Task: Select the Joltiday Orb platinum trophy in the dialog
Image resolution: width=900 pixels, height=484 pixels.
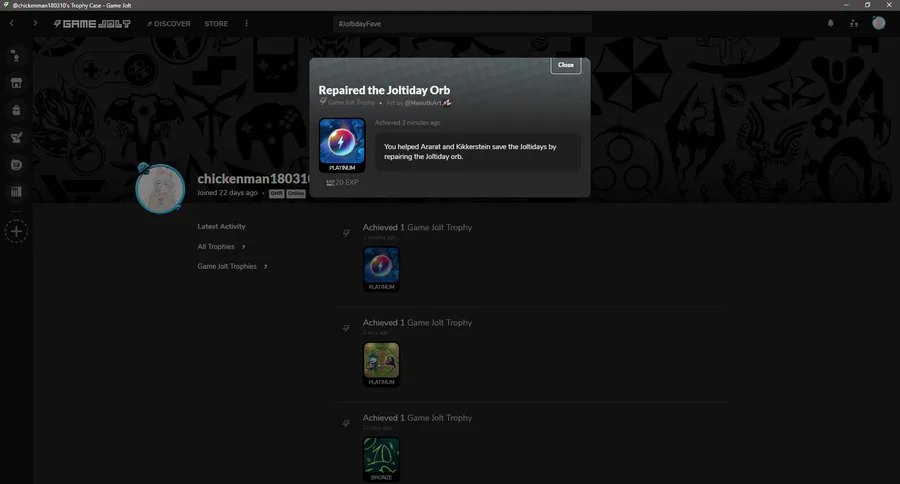Action: pyautogui.click(x=342, y=145)
